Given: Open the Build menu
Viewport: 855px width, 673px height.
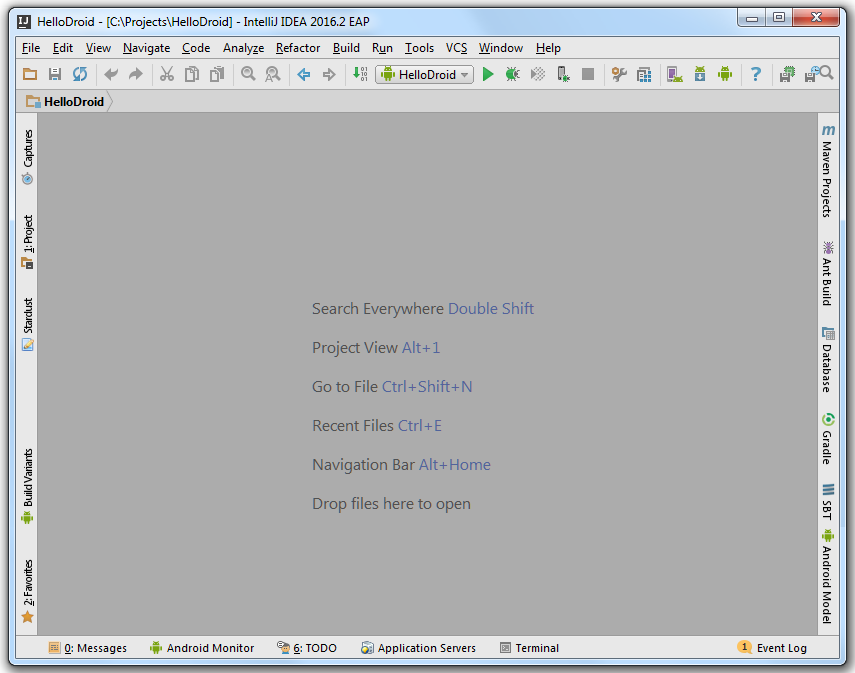Looking at the screenshot, I should coord(346,48).
